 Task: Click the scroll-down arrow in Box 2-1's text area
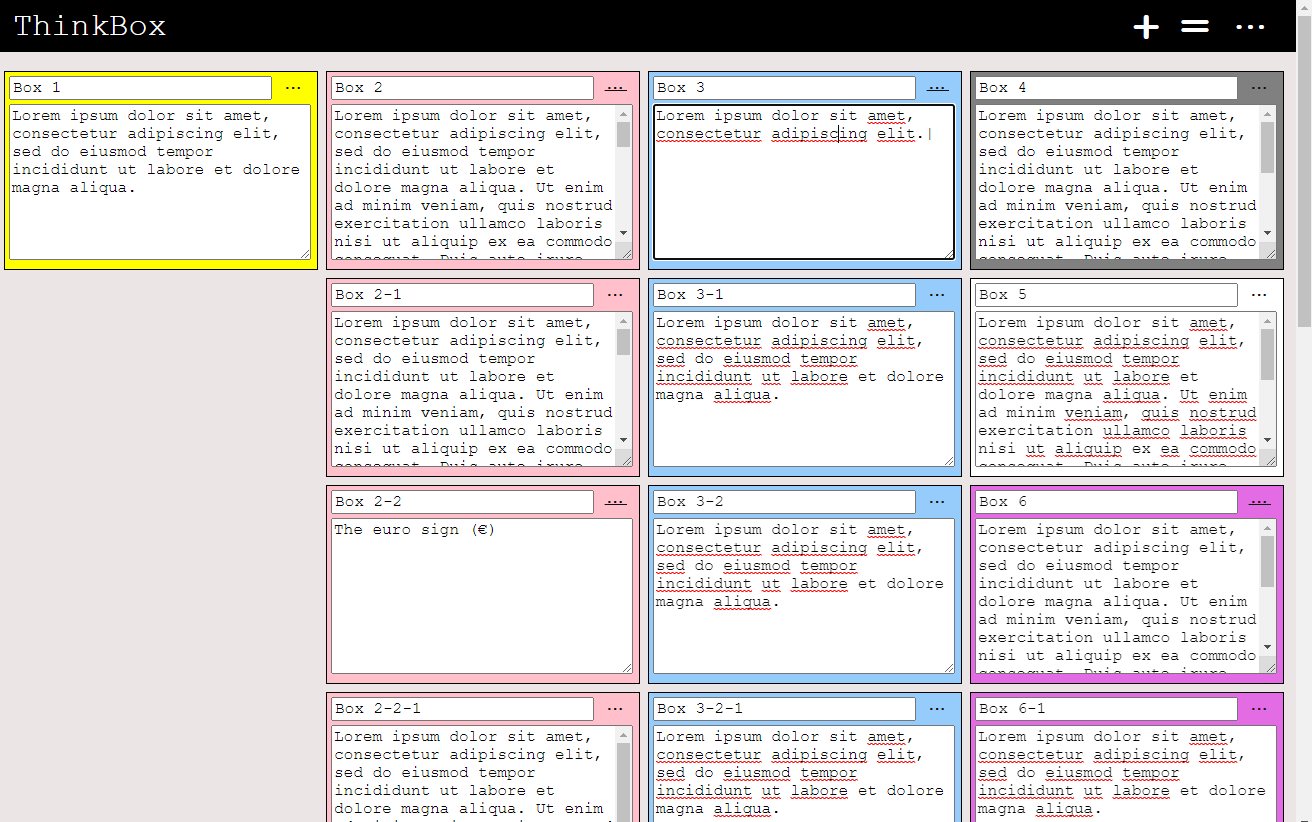(x=624, y=440)
